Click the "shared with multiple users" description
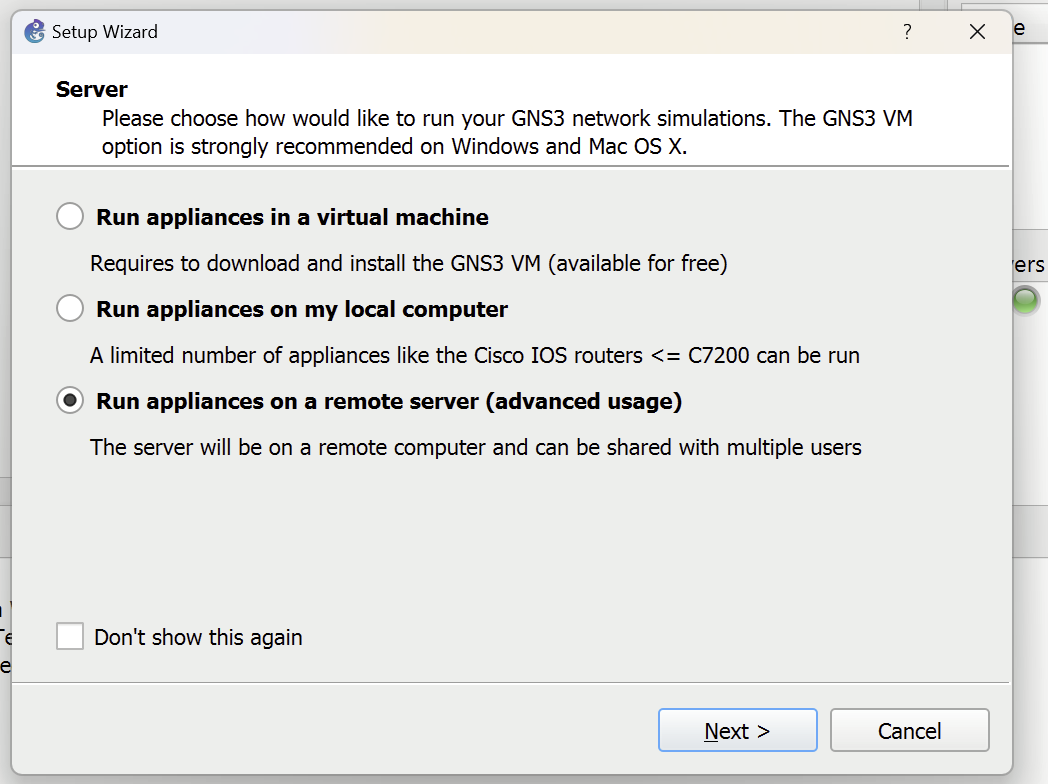 point(476,447)
